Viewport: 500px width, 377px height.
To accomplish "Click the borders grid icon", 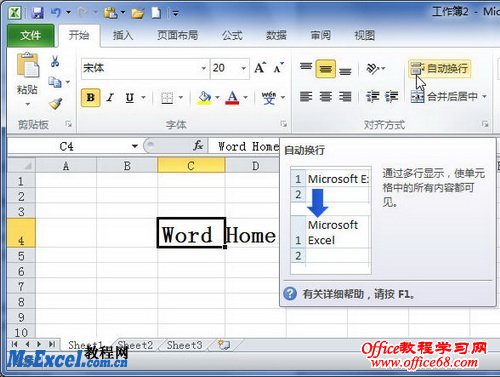I will (167, 98).
